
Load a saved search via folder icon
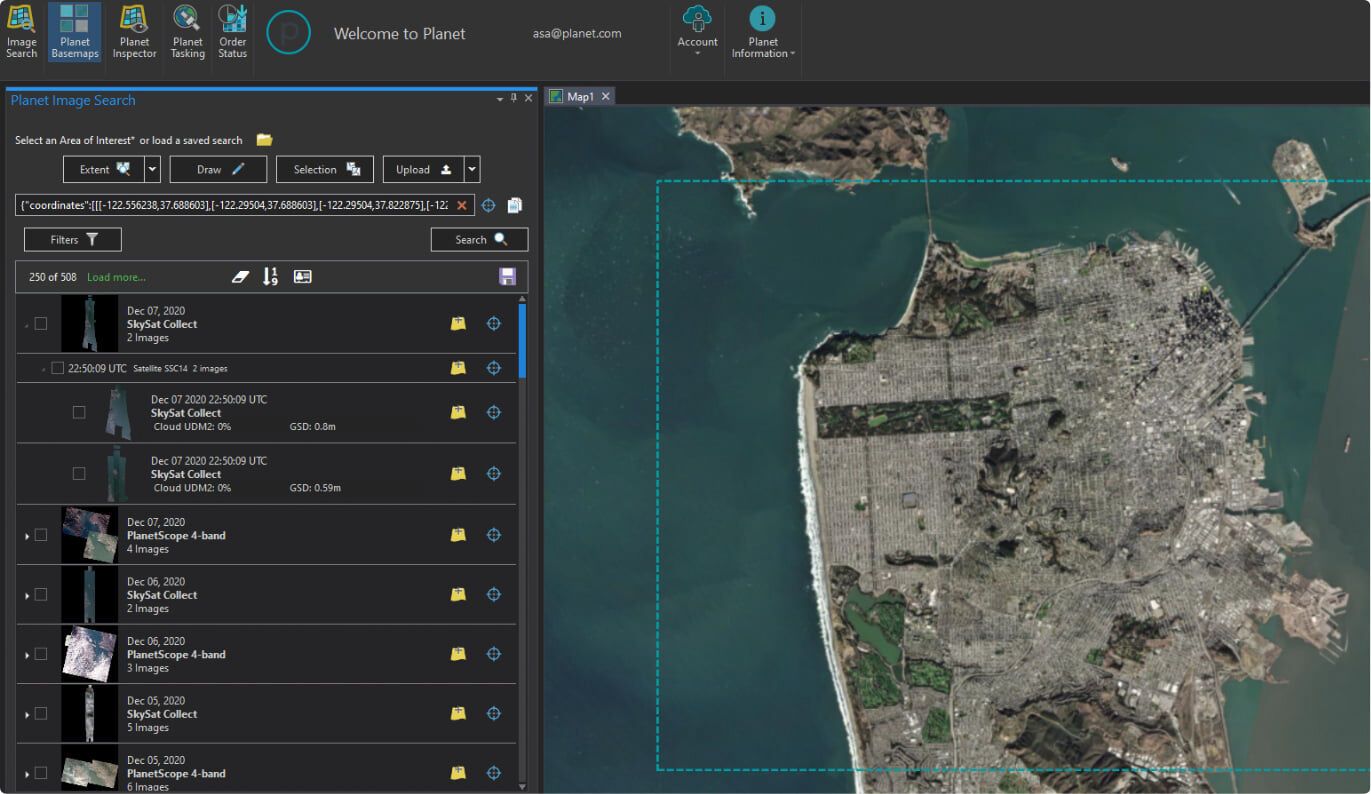[x=264, y=140]
